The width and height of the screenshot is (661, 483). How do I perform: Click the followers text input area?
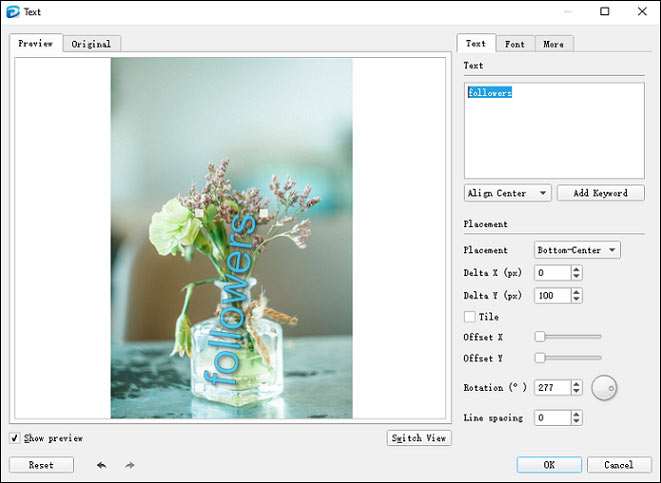click(554, 130)
